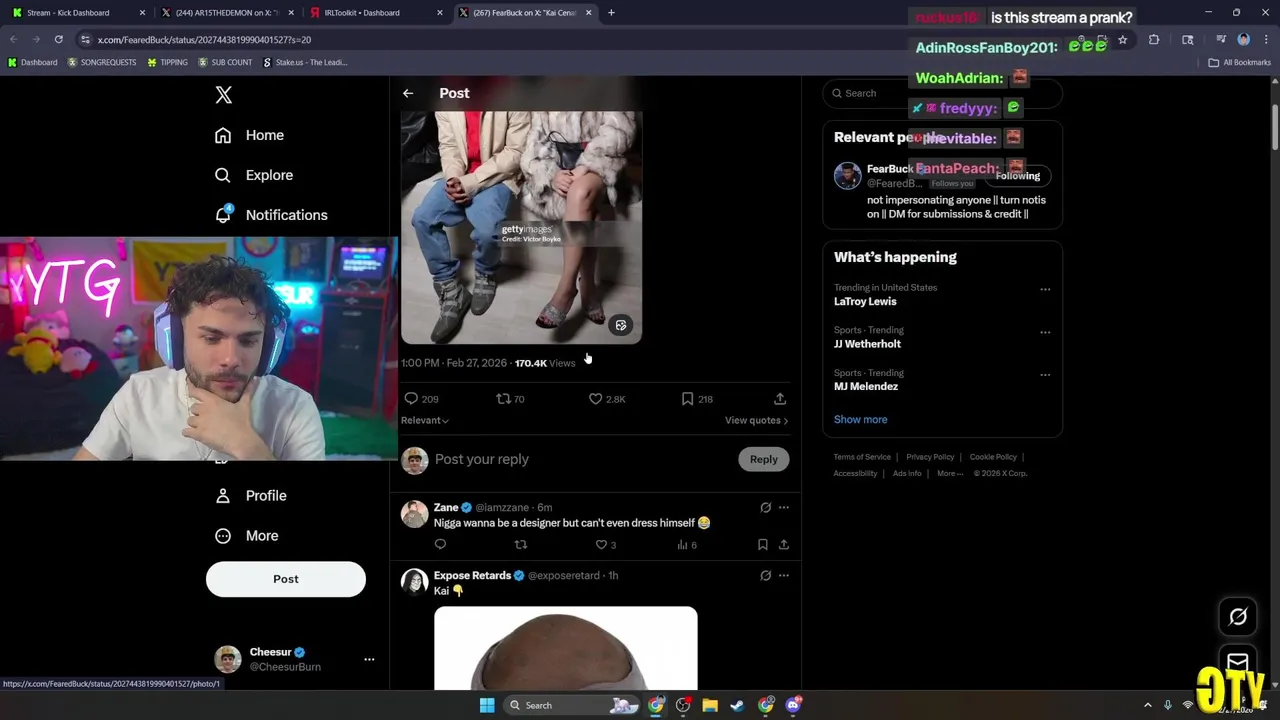Open more options for MJ Melendez trend

1045,375
